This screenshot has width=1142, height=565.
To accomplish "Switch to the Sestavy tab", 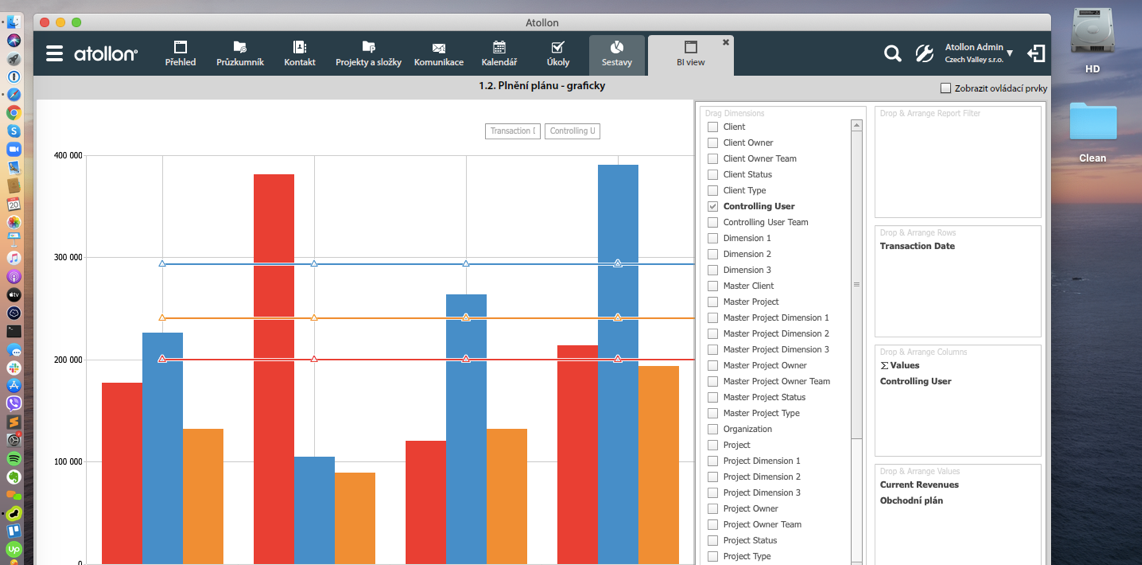I will [x=616, y=54].
